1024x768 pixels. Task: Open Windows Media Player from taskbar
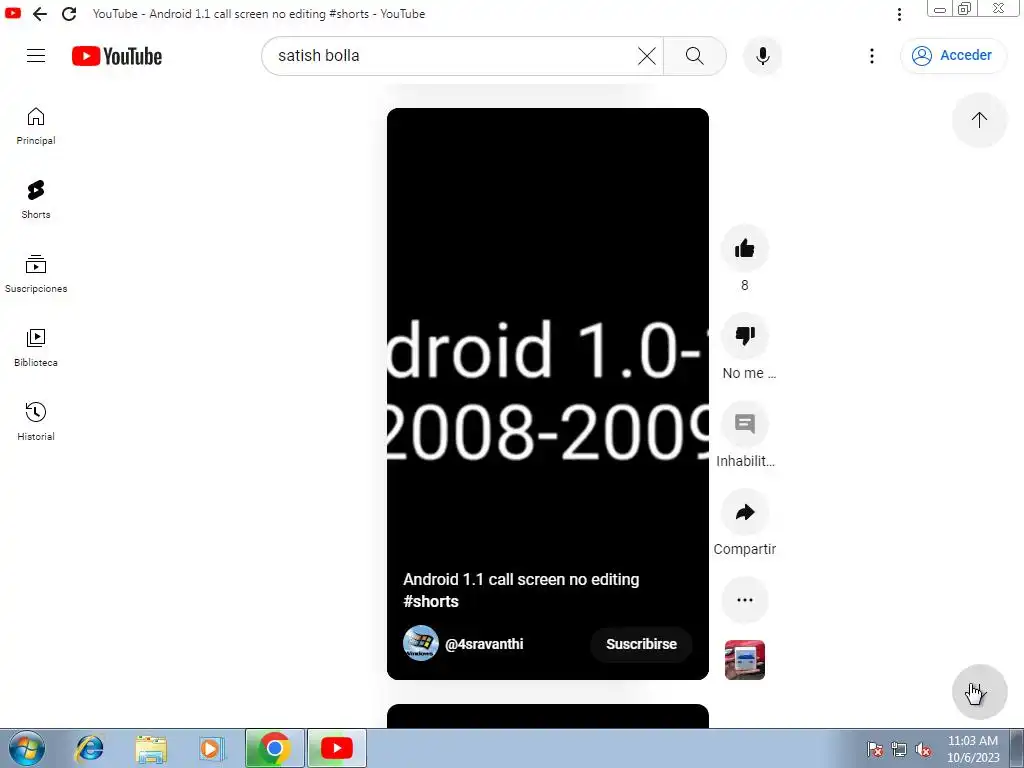point(212,748)
